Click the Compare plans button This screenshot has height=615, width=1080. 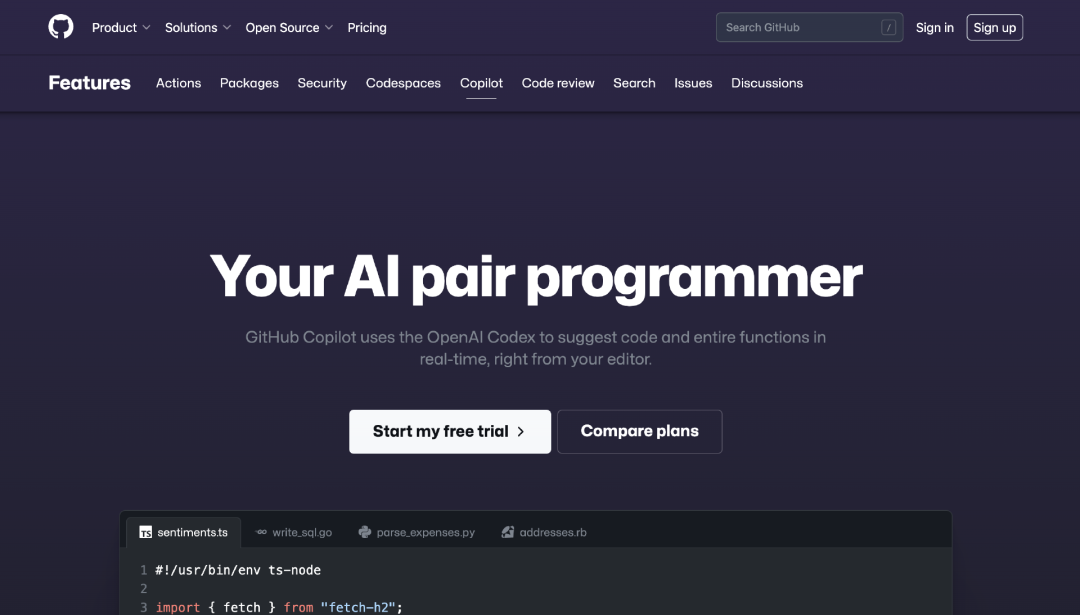(640, 432)
